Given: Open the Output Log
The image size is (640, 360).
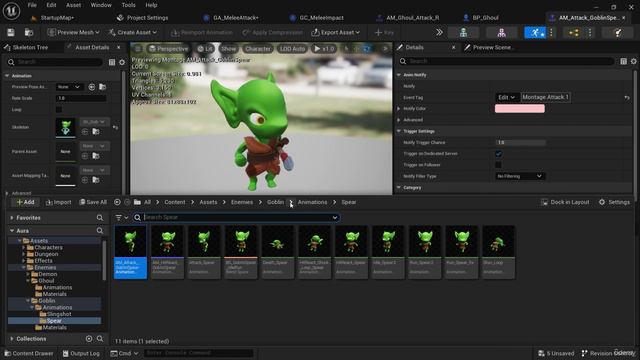Looking at the screenshot, I should pyautogui.click(x=81, y=353).
